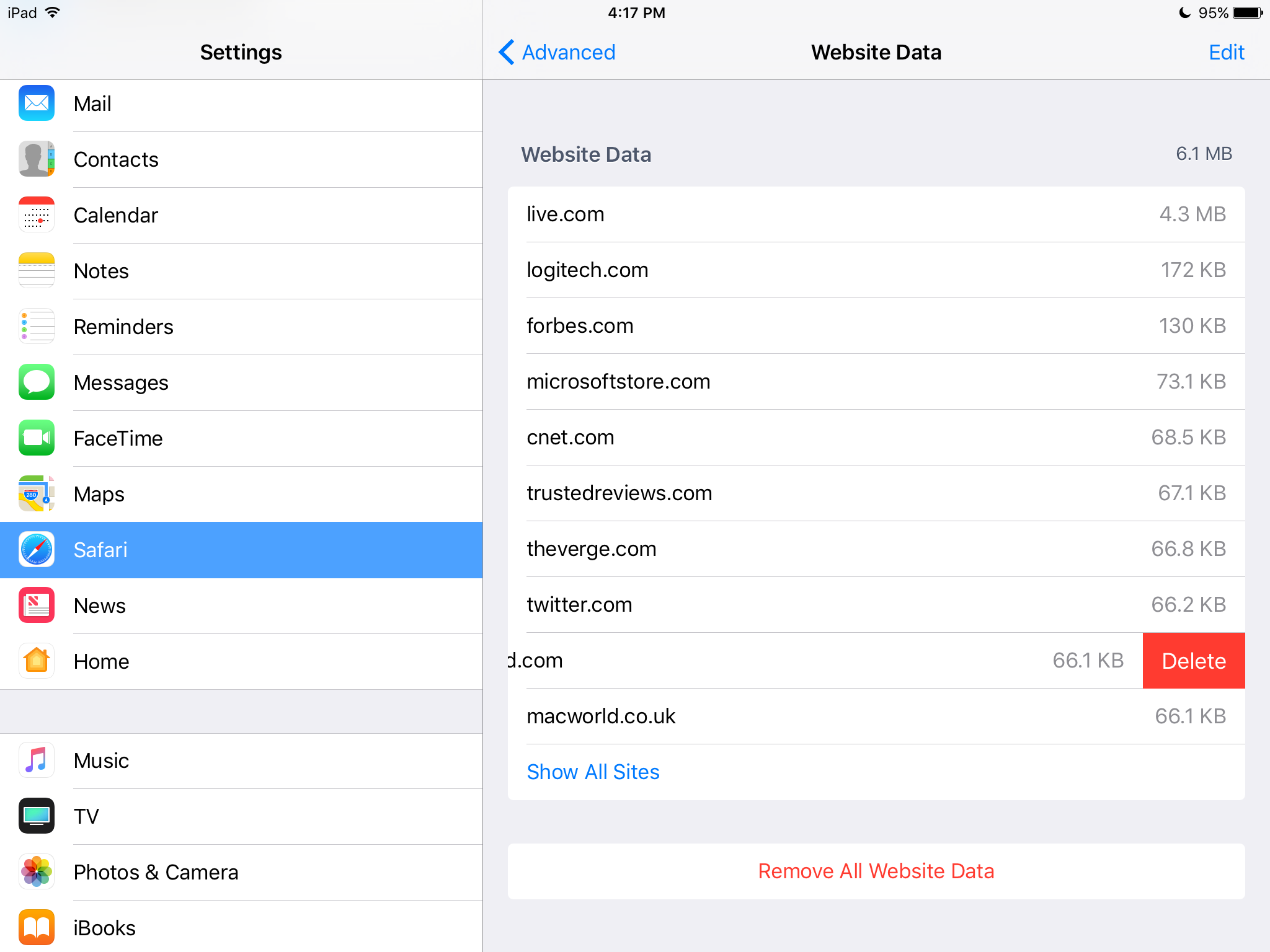Open Contacts via its silhouette icon
The height and width of the screenshot is (952, 1270).
coord(37,159)
